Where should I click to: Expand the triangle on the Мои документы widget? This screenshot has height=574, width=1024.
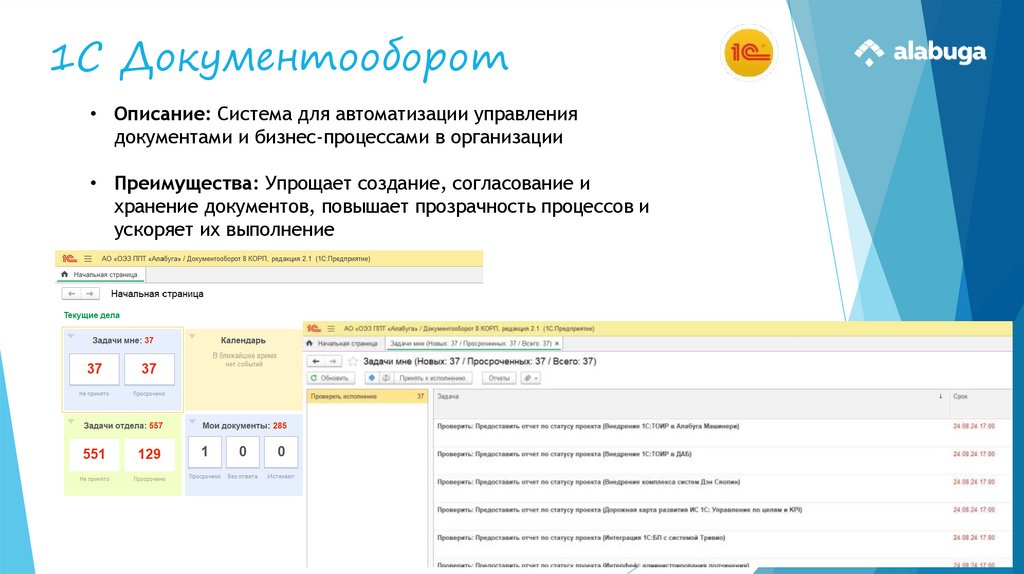point(193,422)
